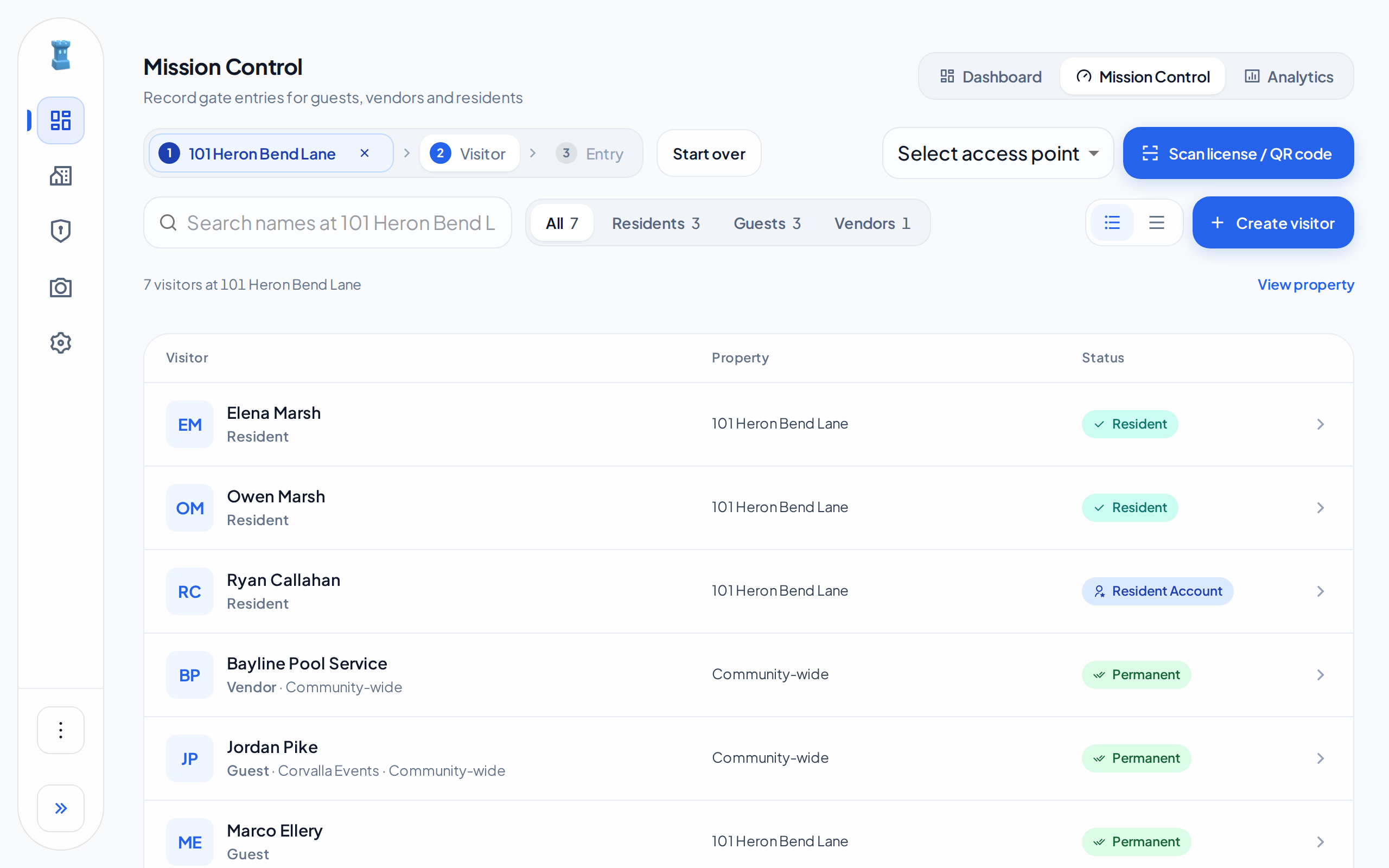This screenshot has height=868, width=1389.
Task: Open Select access point dropdown
Action: (x=998, y=154)
